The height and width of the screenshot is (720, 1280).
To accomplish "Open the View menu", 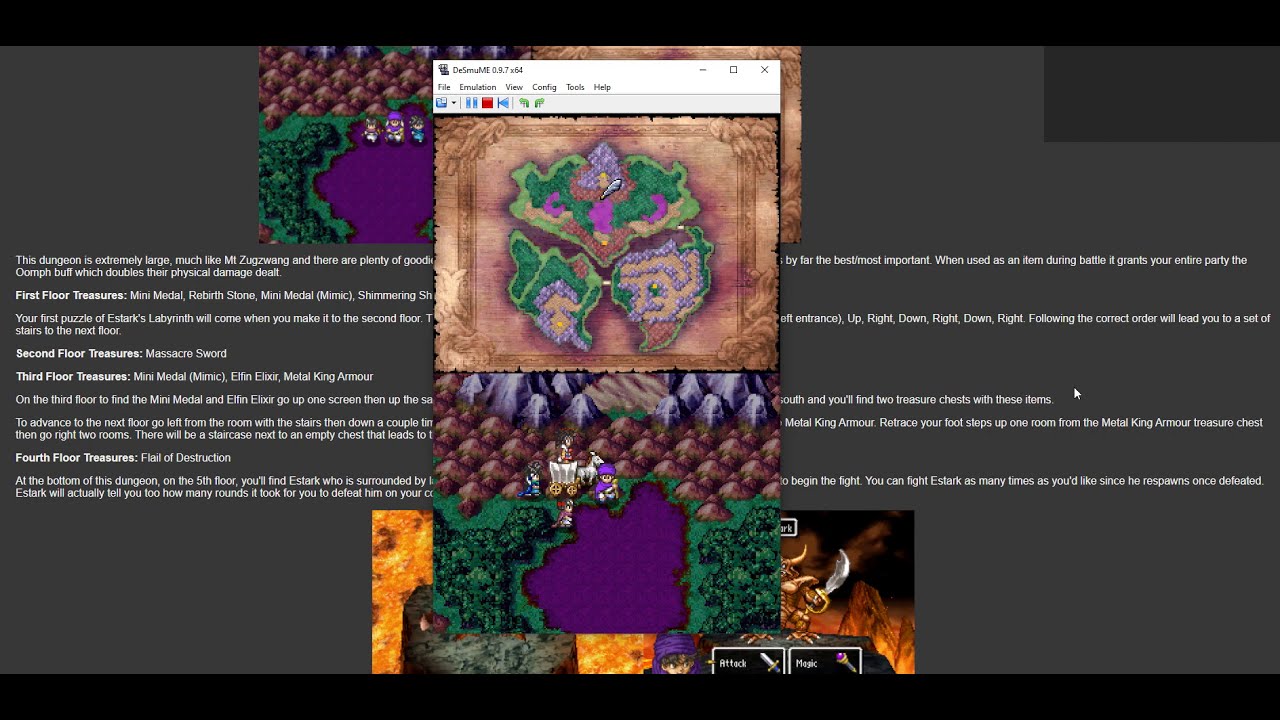I will (x=514, y=87).
